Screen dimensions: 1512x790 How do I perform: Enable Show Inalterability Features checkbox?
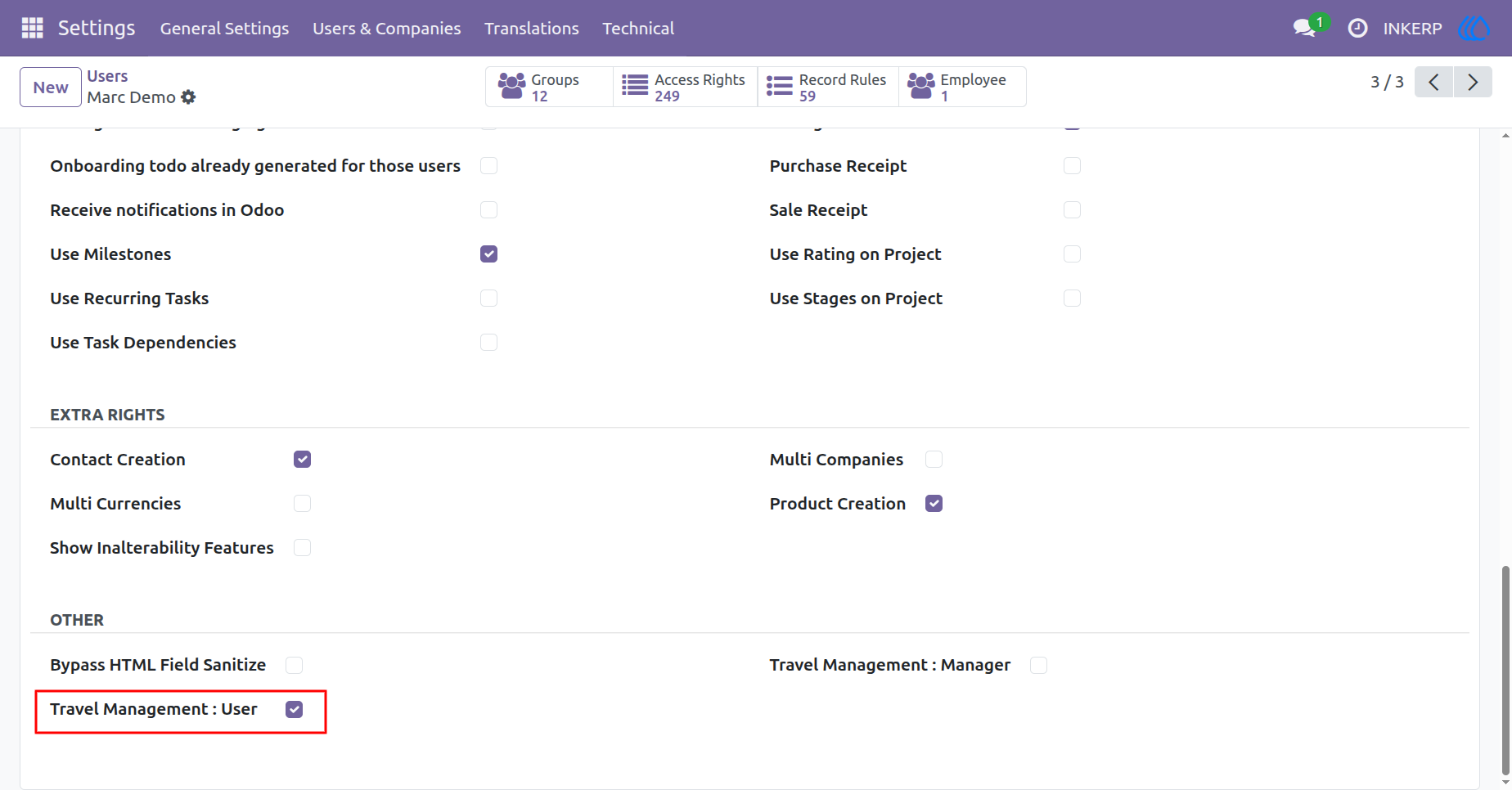pos(302,548)
